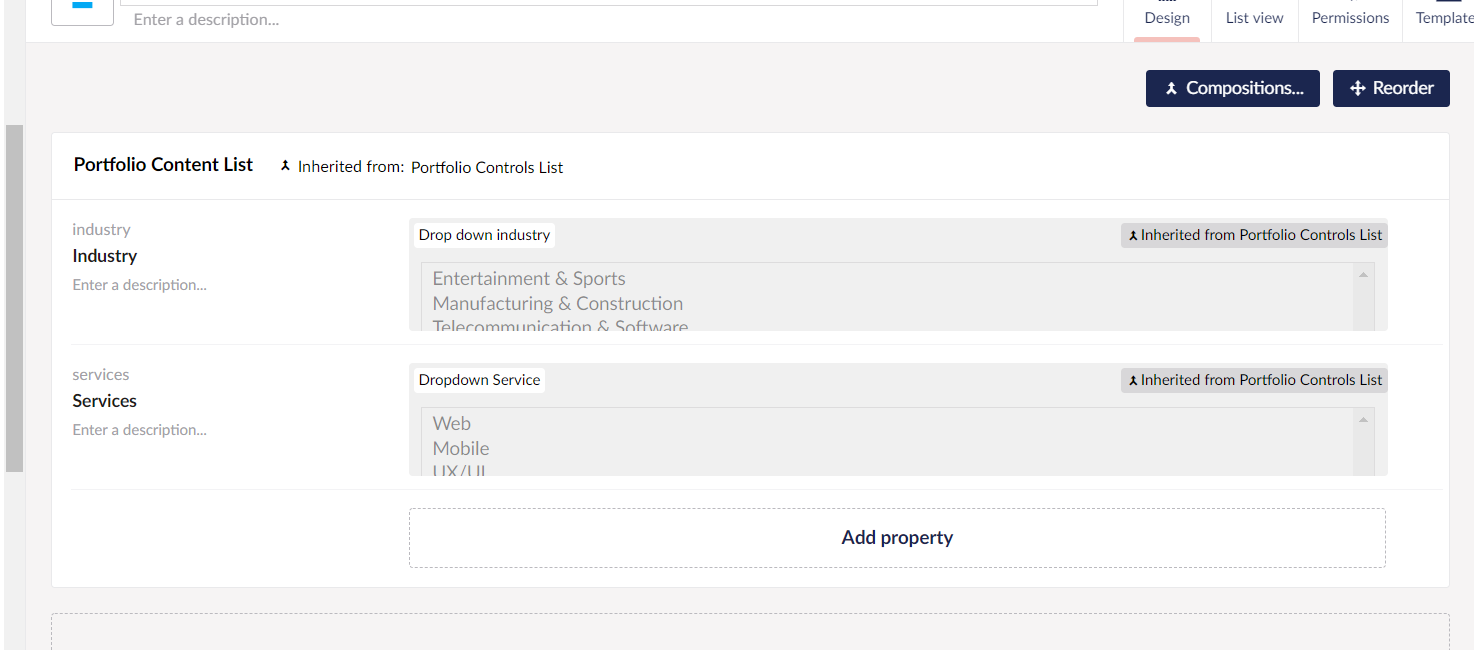Open the Compositions dialog
This screenshot has width=1474, height=650.
click(1232, 88)
